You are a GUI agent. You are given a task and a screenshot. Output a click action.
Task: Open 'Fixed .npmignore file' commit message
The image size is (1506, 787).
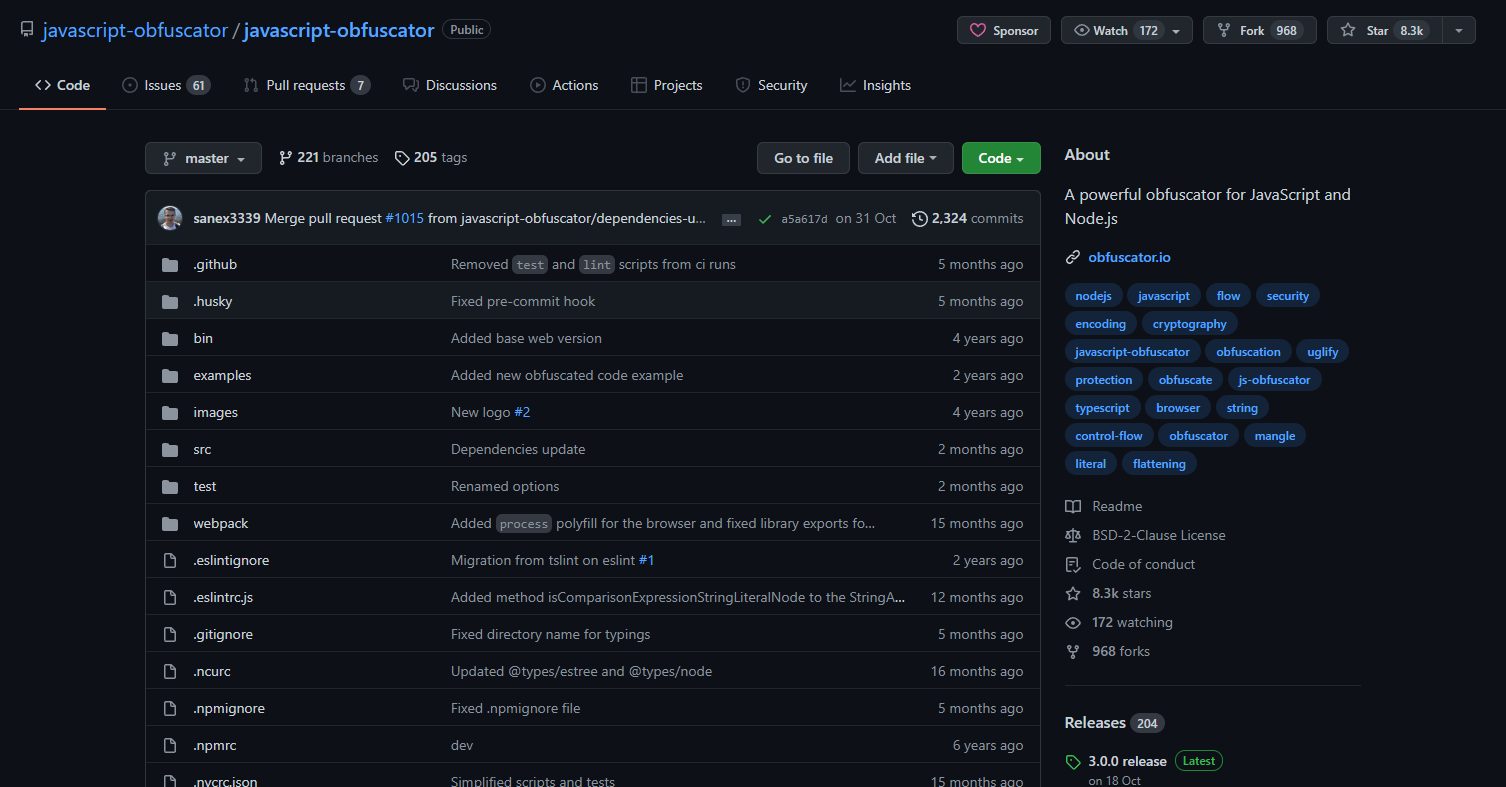click(x=515, y=708)
